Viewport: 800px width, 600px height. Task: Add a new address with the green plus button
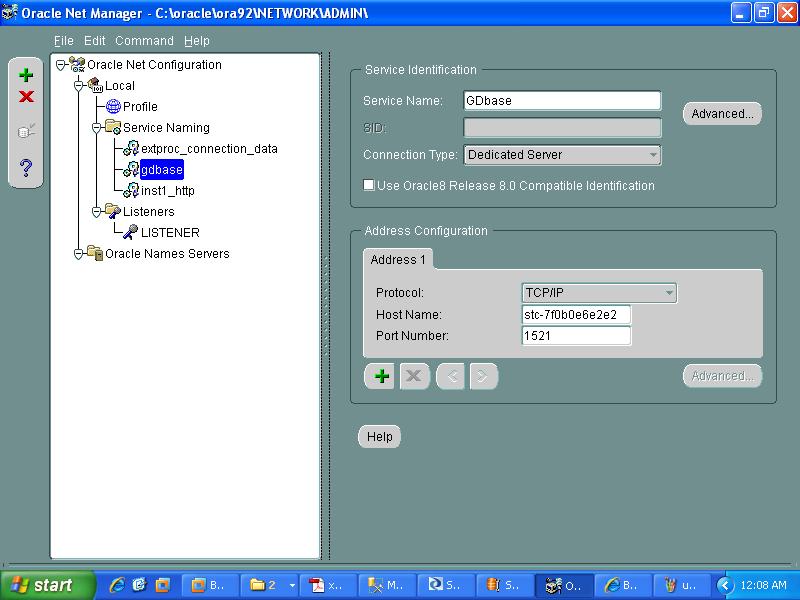(380, 376)
